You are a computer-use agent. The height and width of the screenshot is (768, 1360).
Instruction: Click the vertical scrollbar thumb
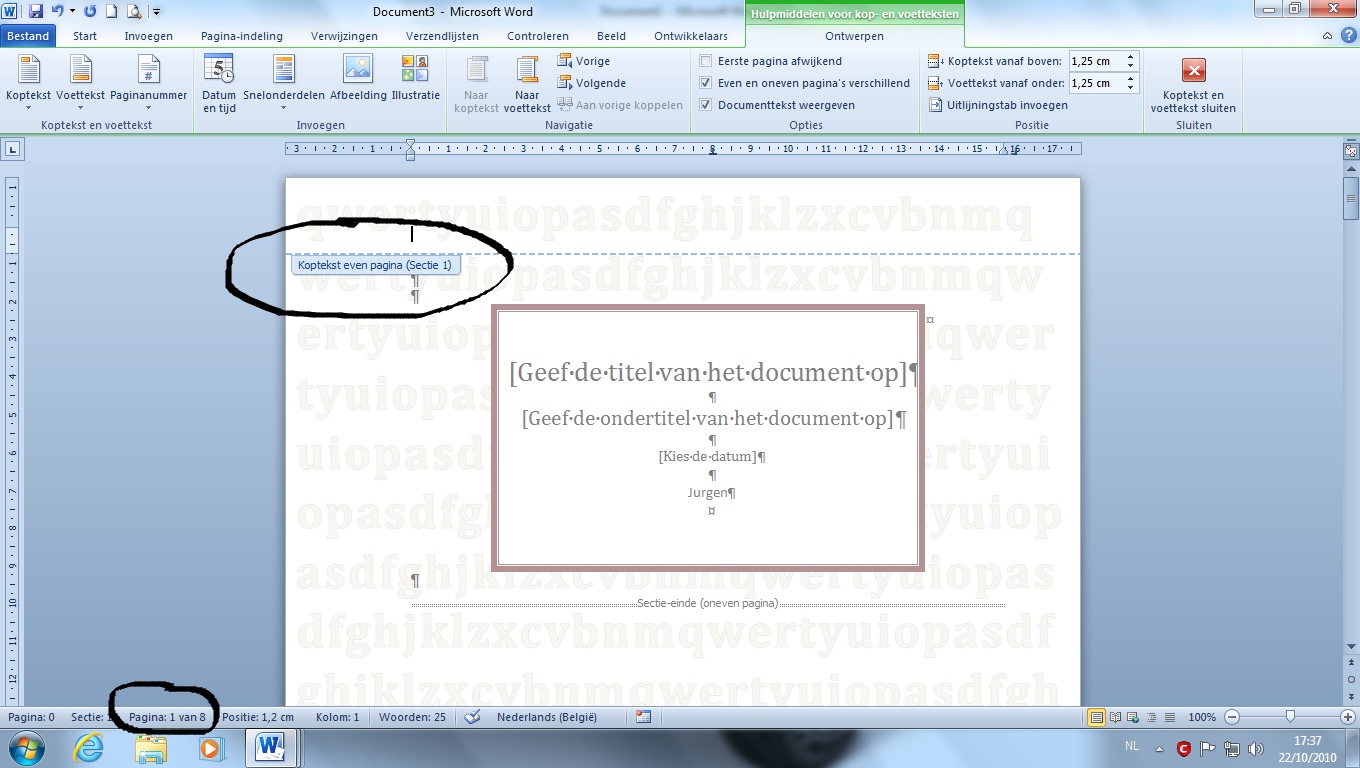pyautogui.click(x=1351, y=198)
